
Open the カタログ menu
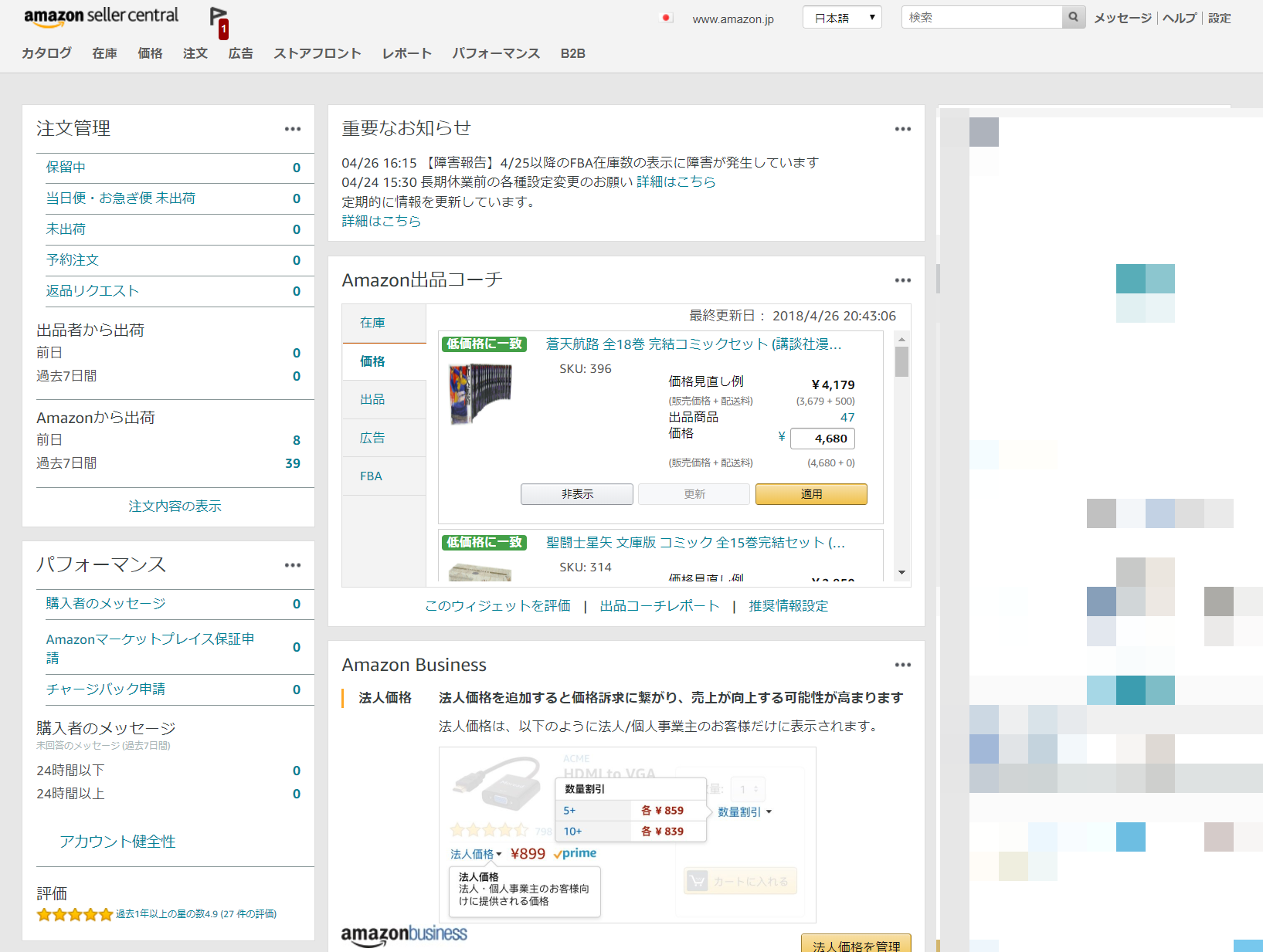click(46, 53)
